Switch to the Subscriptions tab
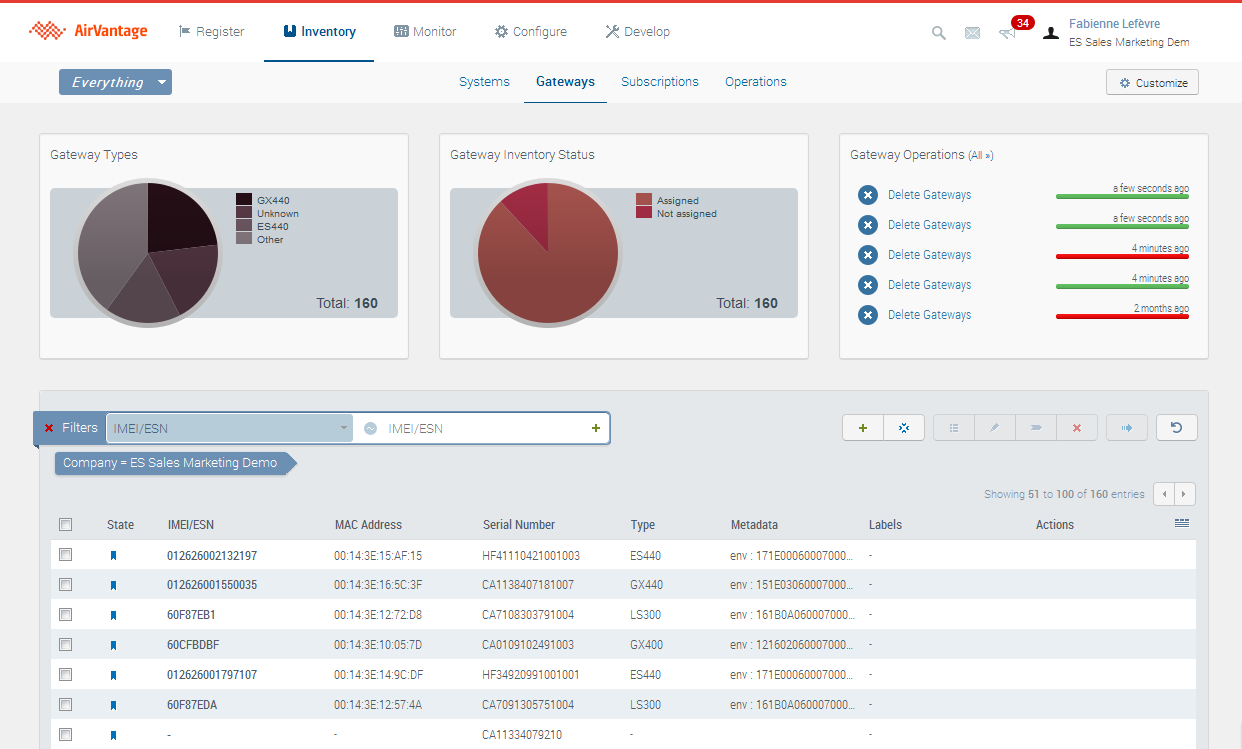Image resolution: width=1242 pixels, height=749 pixels. [x=660, y=82]
